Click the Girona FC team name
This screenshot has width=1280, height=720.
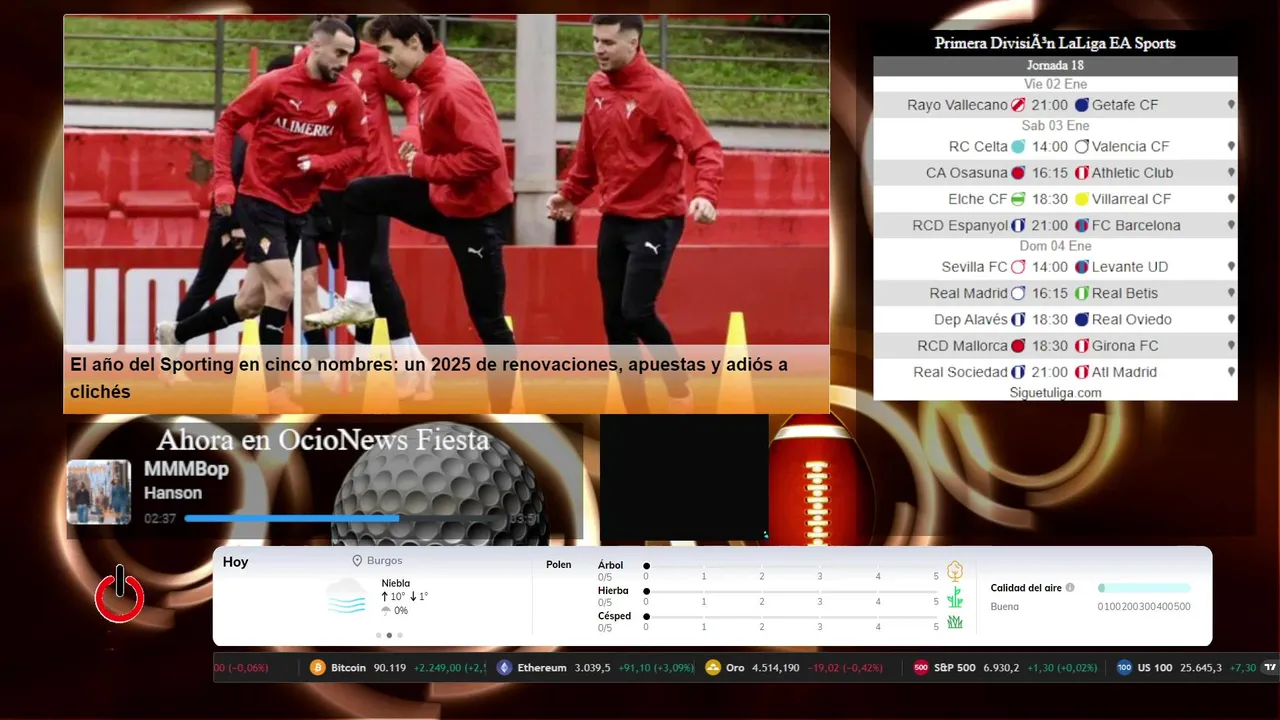point(1125,346)
